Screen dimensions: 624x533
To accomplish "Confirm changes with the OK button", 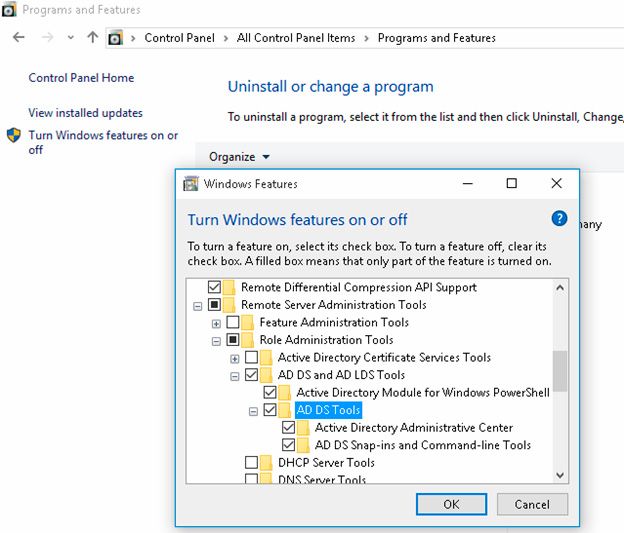I will click(x=451, y=504).
